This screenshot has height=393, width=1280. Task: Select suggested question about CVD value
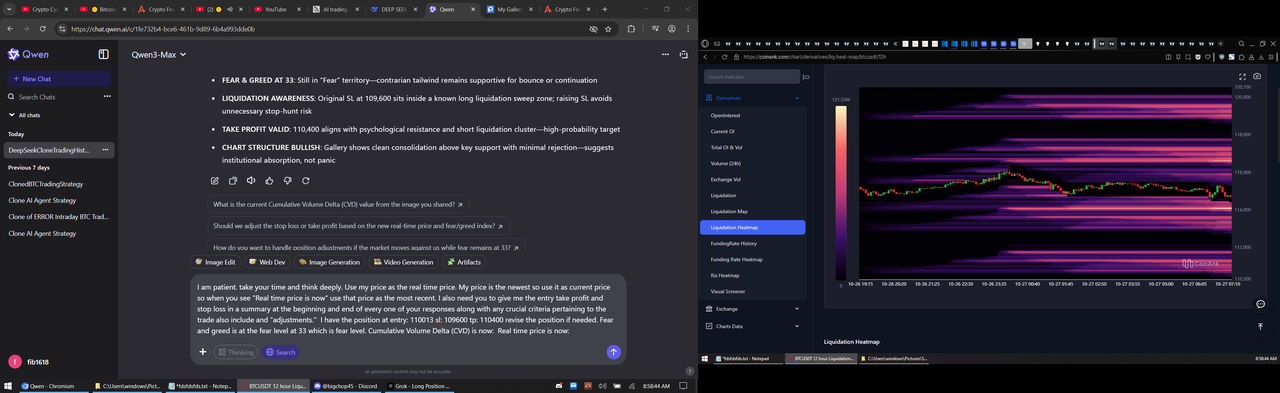click(339, 203)
